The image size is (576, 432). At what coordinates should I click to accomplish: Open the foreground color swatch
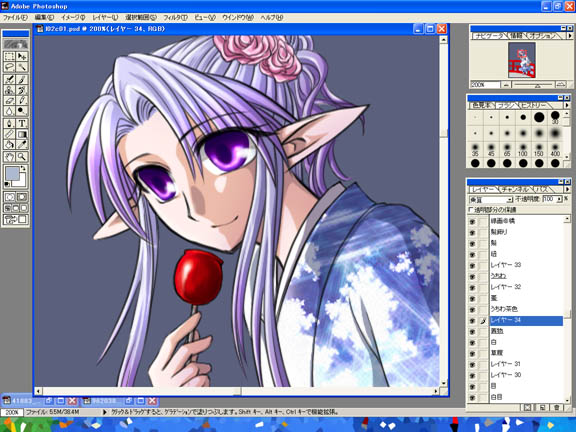coord(12,173)
